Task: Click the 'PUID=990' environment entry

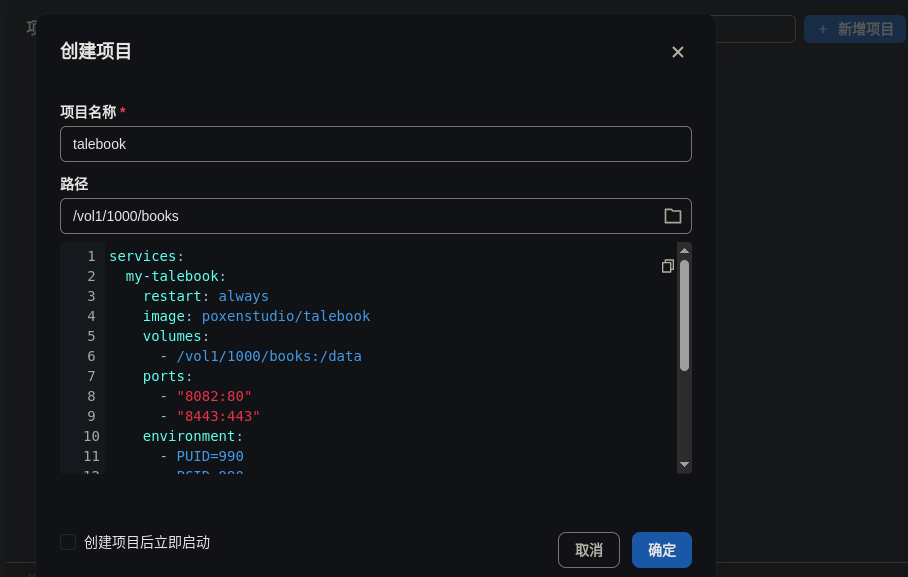Action: tap(210, 457)
